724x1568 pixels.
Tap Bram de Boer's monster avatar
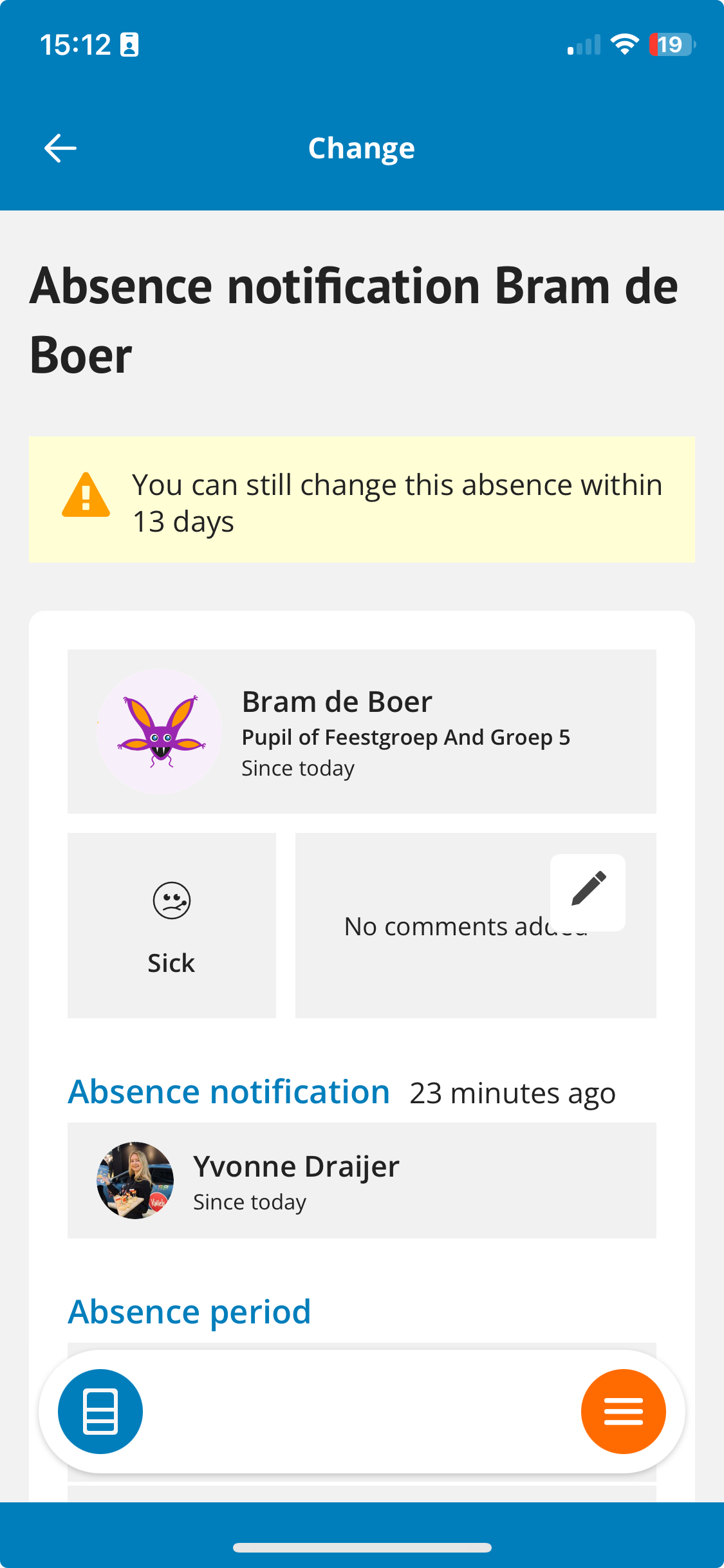[160, 731]
